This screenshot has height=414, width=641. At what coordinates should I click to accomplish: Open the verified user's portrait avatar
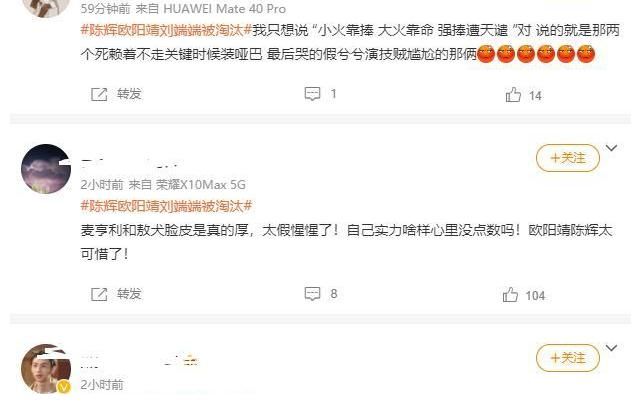click(x=46, y=369)
